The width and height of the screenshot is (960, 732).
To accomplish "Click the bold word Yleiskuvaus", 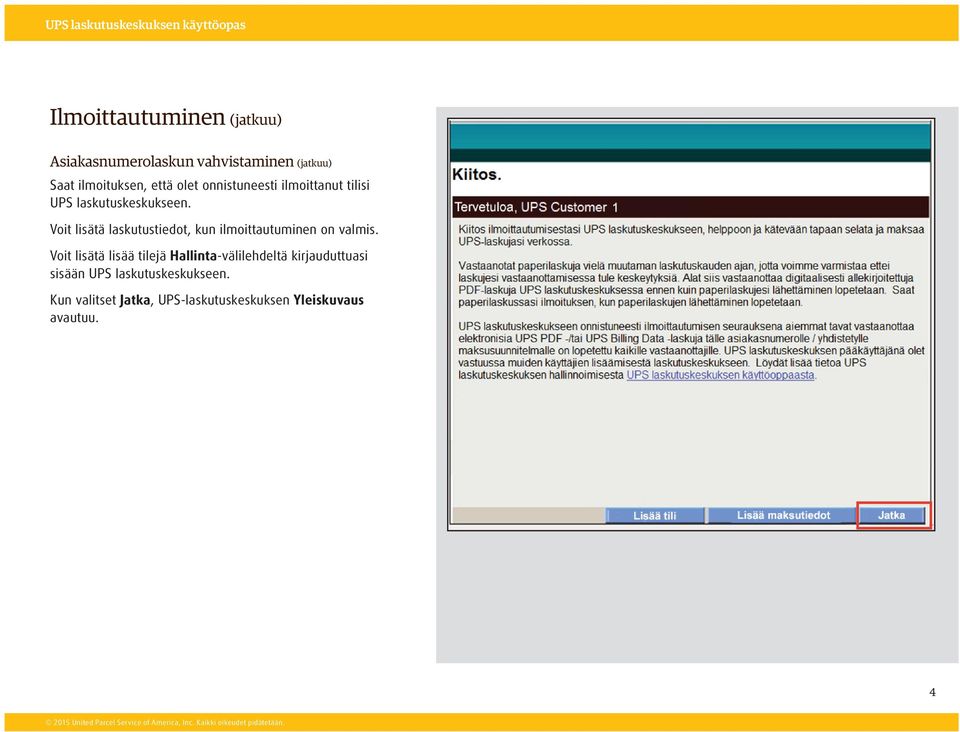I will pyautogui.click(x=328, y=300).
